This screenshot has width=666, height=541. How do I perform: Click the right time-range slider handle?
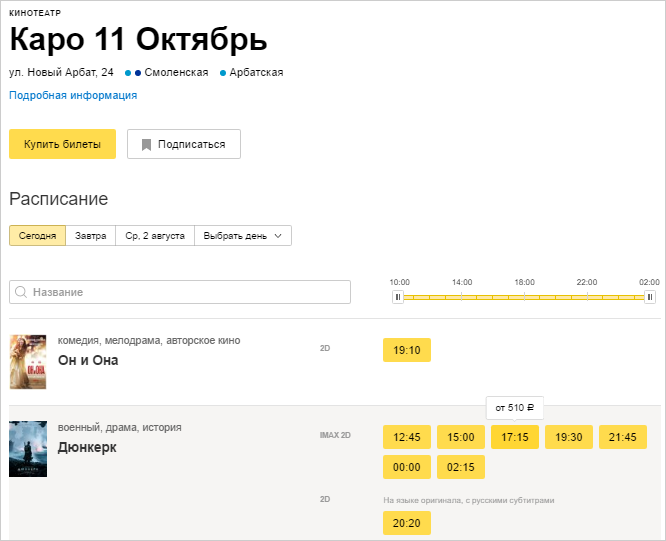point(650,297)
